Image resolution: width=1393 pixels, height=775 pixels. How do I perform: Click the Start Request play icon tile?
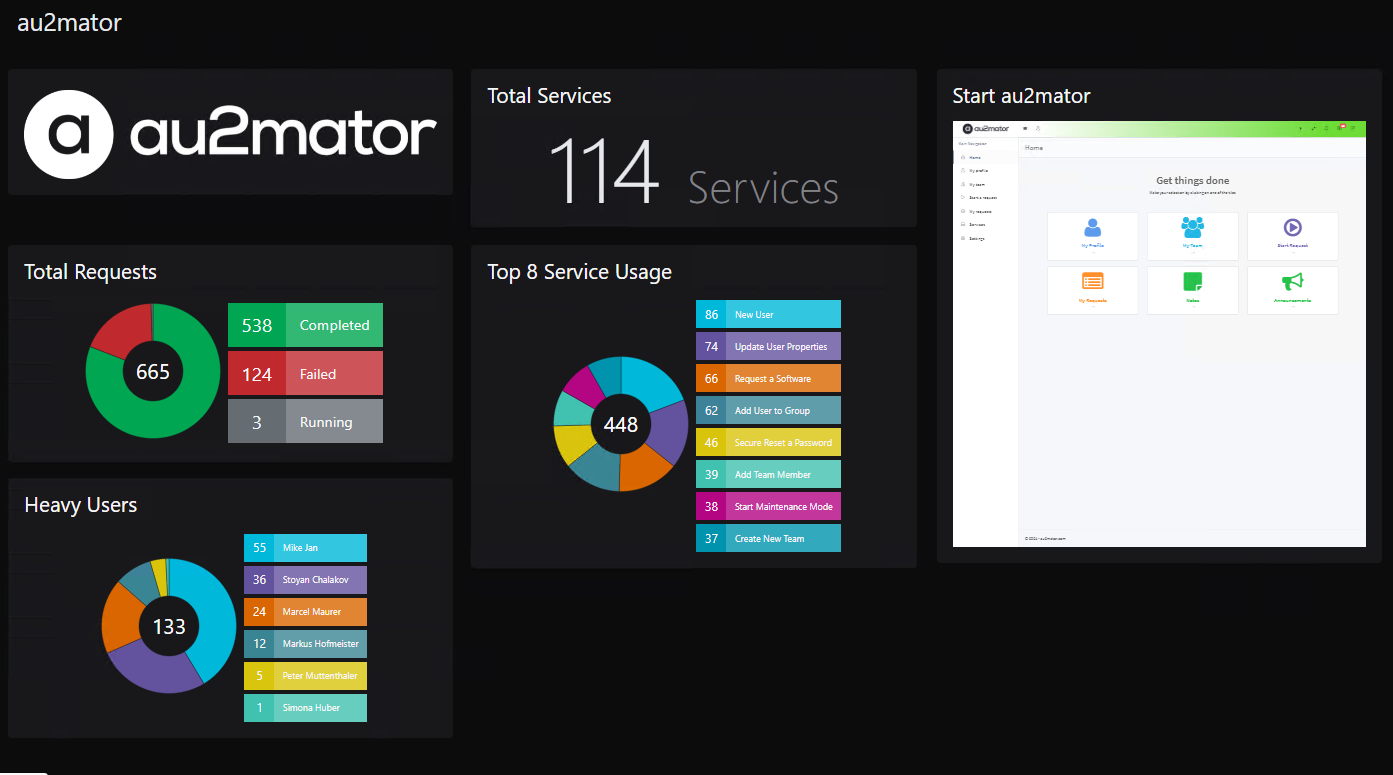pyautogui.click(x=1292, y=236)
